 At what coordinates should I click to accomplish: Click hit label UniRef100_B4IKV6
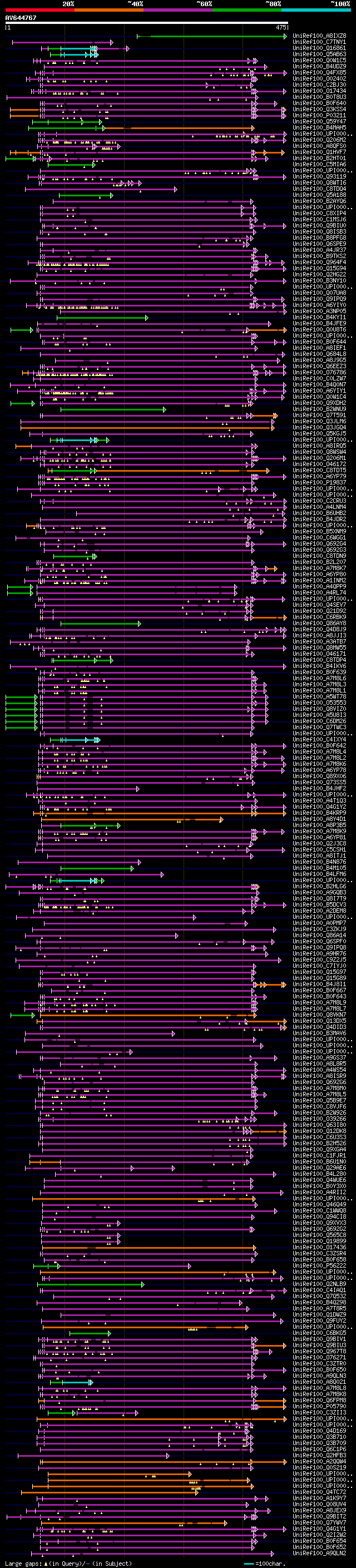coord(319,666)
